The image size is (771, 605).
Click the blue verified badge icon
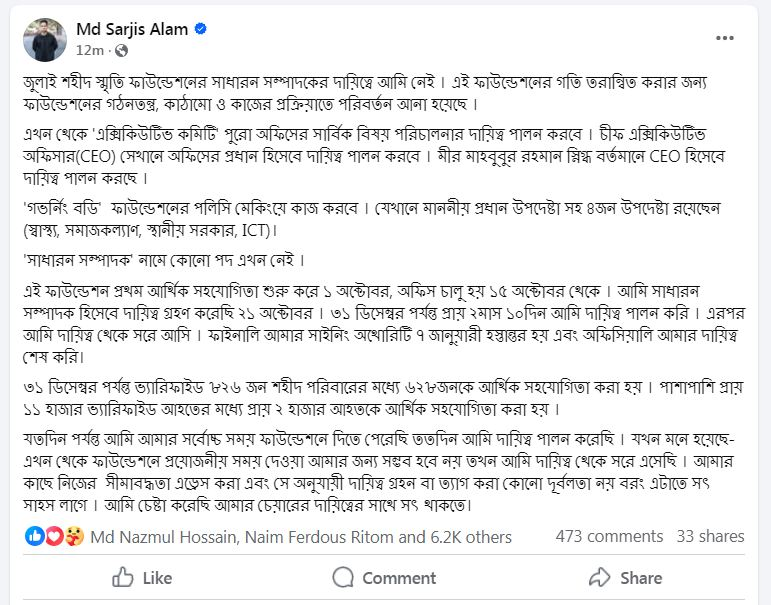[201, 30]
